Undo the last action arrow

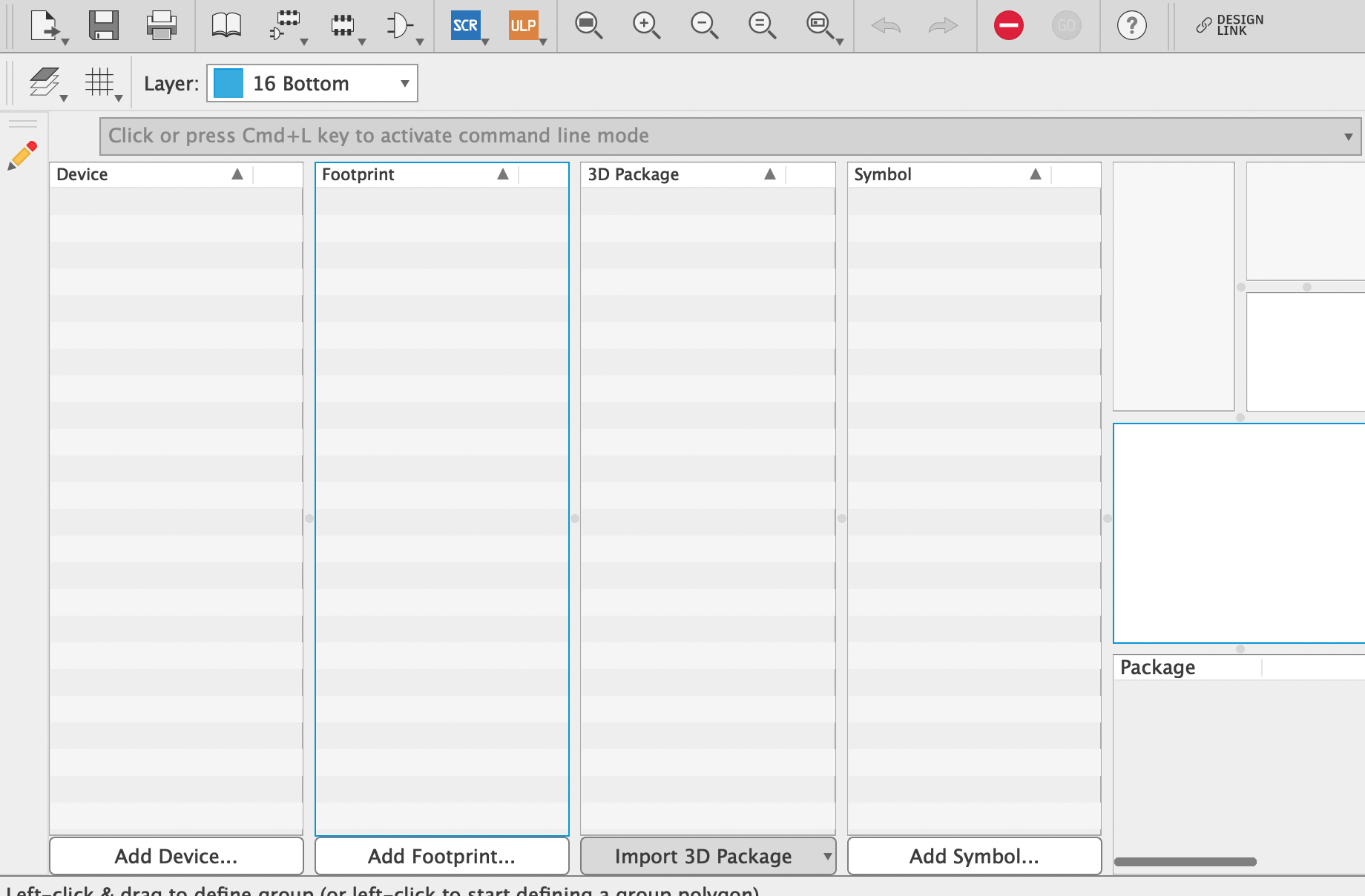point(886,26)
